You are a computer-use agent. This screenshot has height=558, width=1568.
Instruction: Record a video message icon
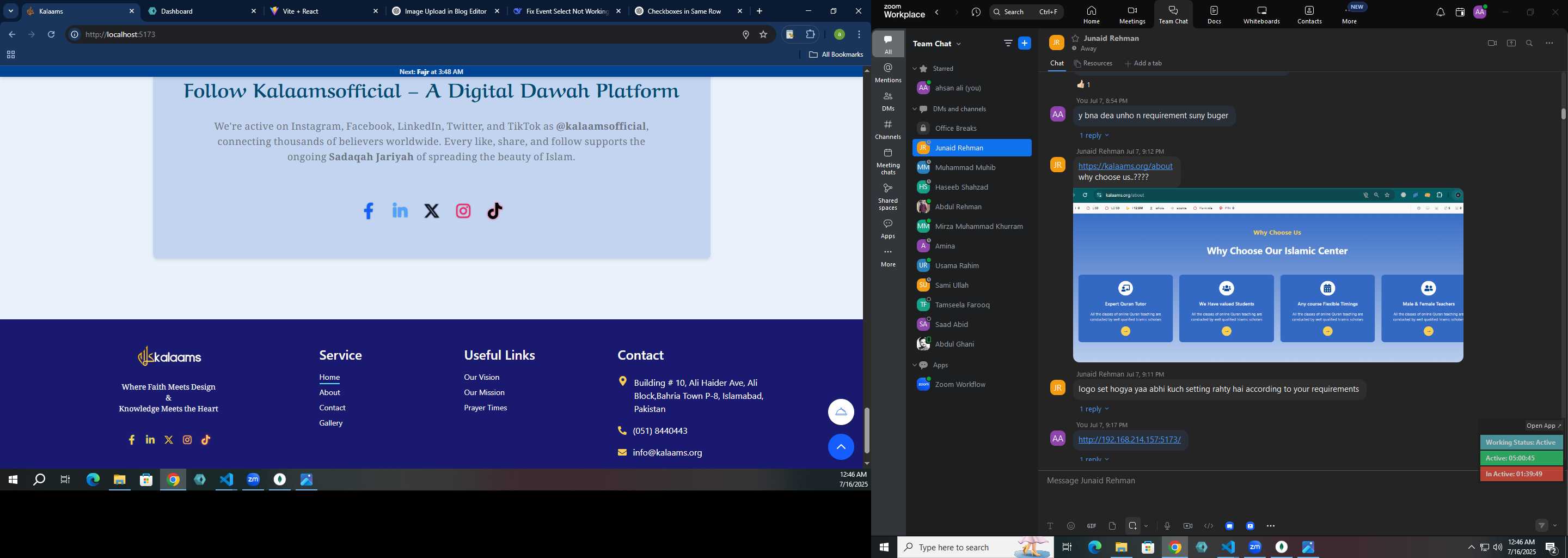point(1187,526)
